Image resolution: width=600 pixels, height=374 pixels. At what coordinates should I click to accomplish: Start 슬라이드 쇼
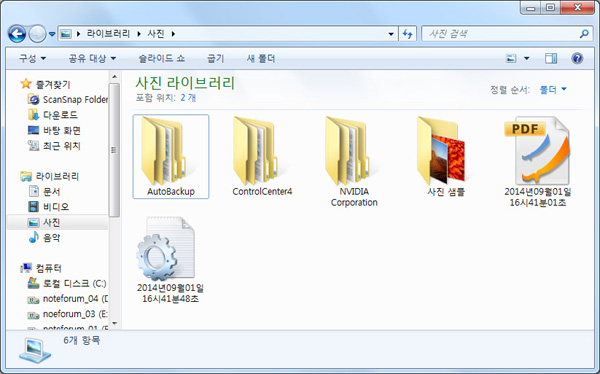click(x=161, y=59)
